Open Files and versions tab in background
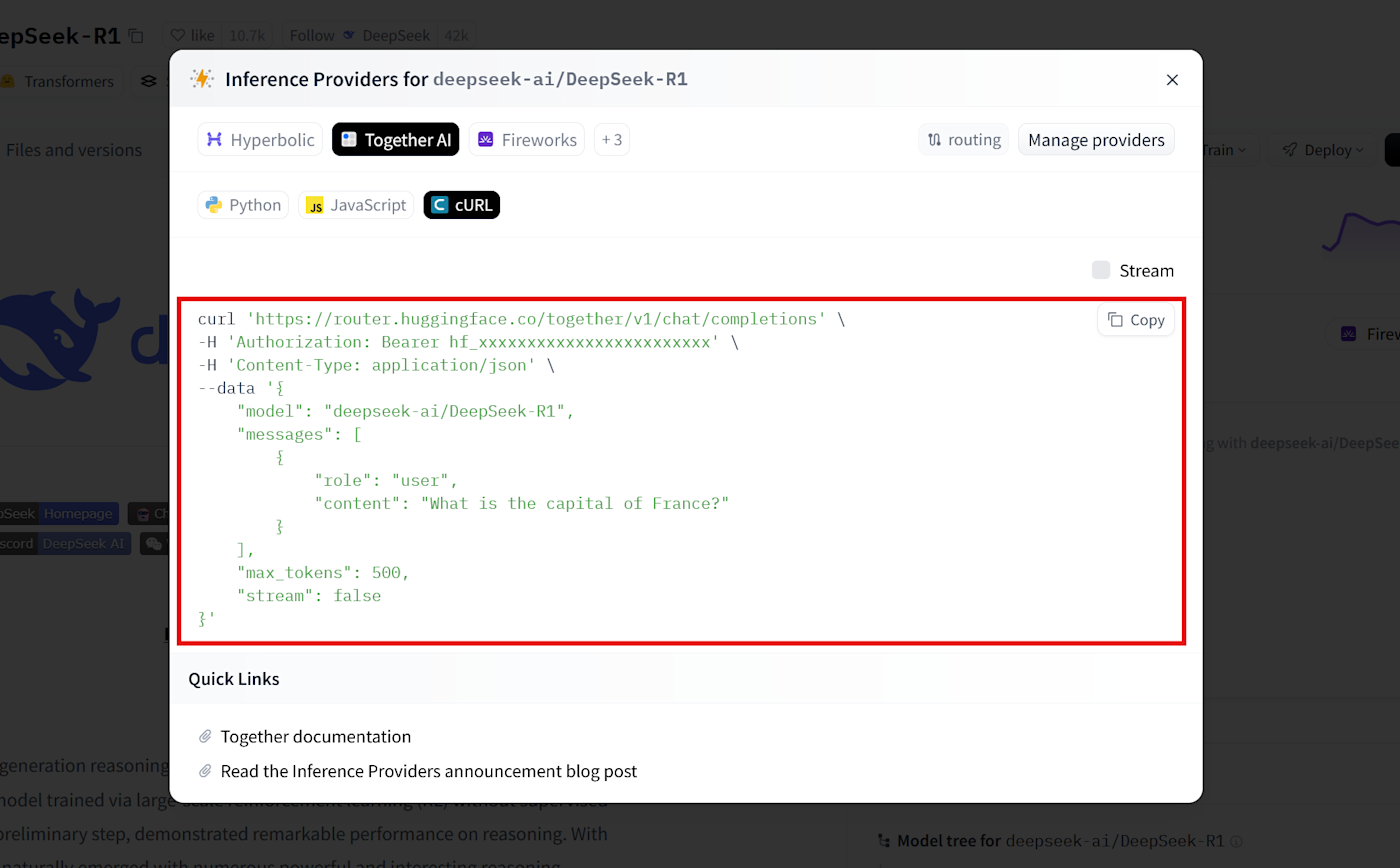1400x868 pixels. 74,150
